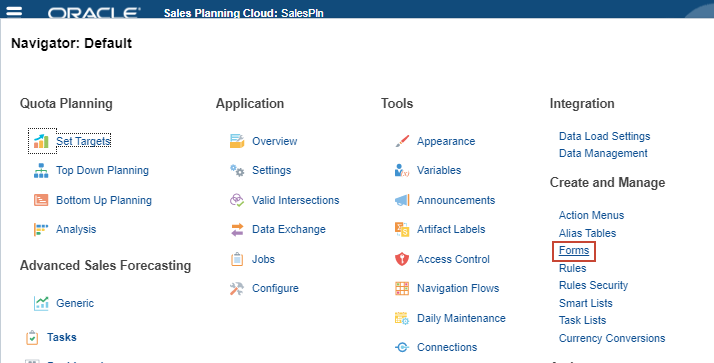The height and width of the screenshot is (363, 714).
Task: Click the Configure tools icon
Action: click(237, 288)
